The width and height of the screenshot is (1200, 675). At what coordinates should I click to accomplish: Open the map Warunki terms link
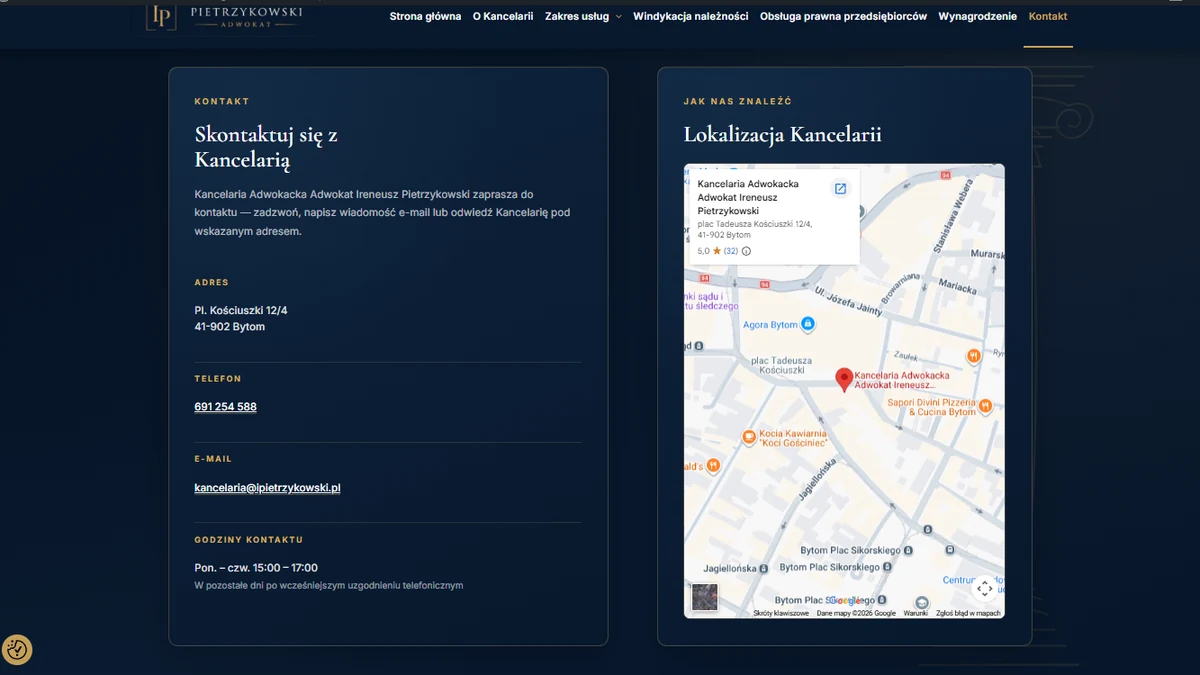click(x=916, y=613)
